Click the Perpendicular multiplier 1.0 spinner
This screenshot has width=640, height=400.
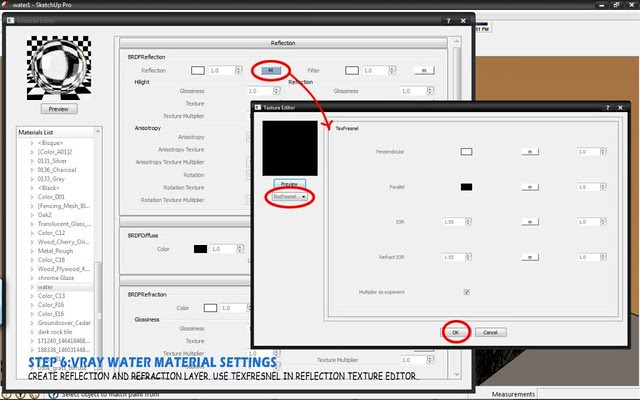603,152
